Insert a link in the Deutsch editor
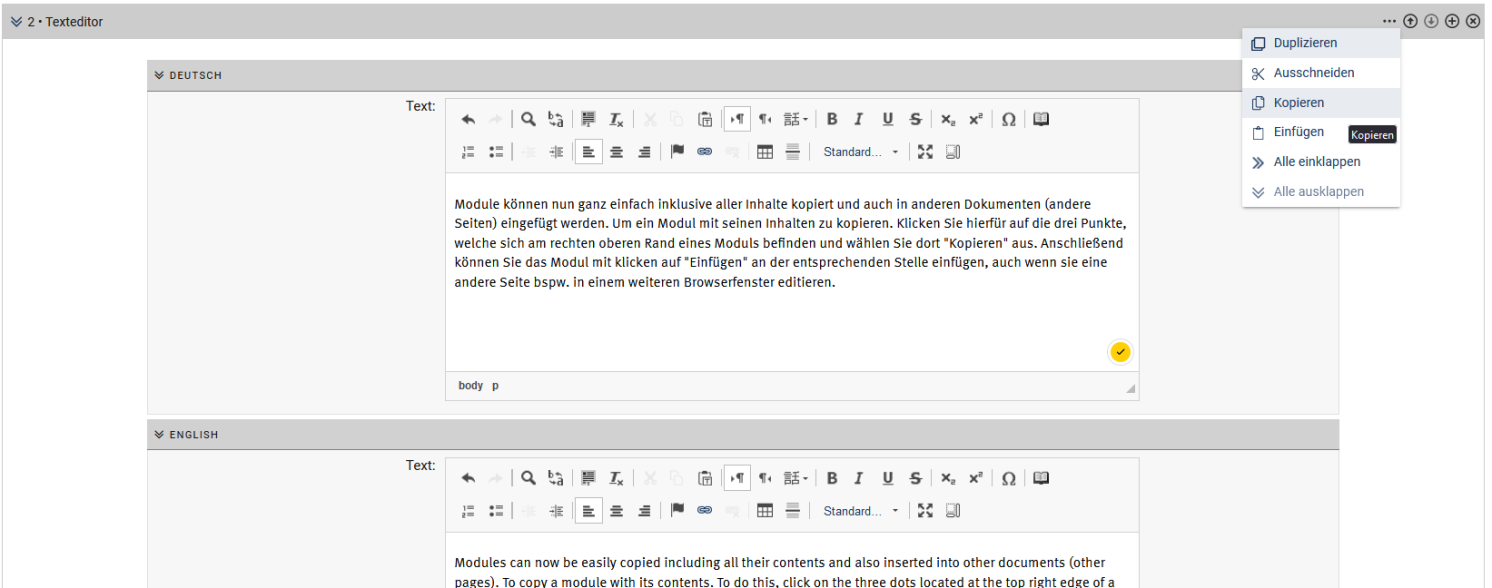The height and width of the screenshot is (588, 1492). pos(704,152)
